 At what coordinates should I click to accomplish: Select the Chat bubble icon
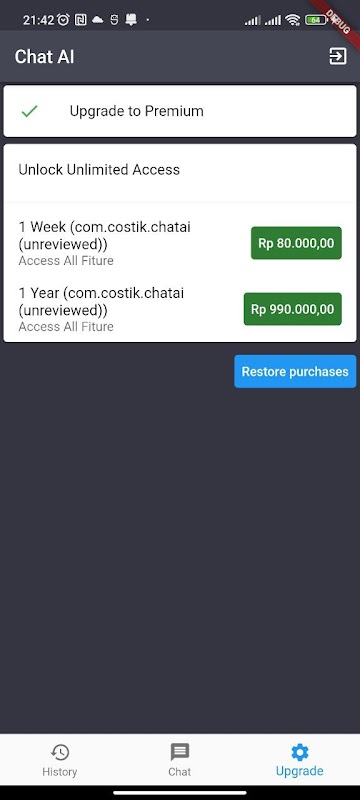(179, 752)
